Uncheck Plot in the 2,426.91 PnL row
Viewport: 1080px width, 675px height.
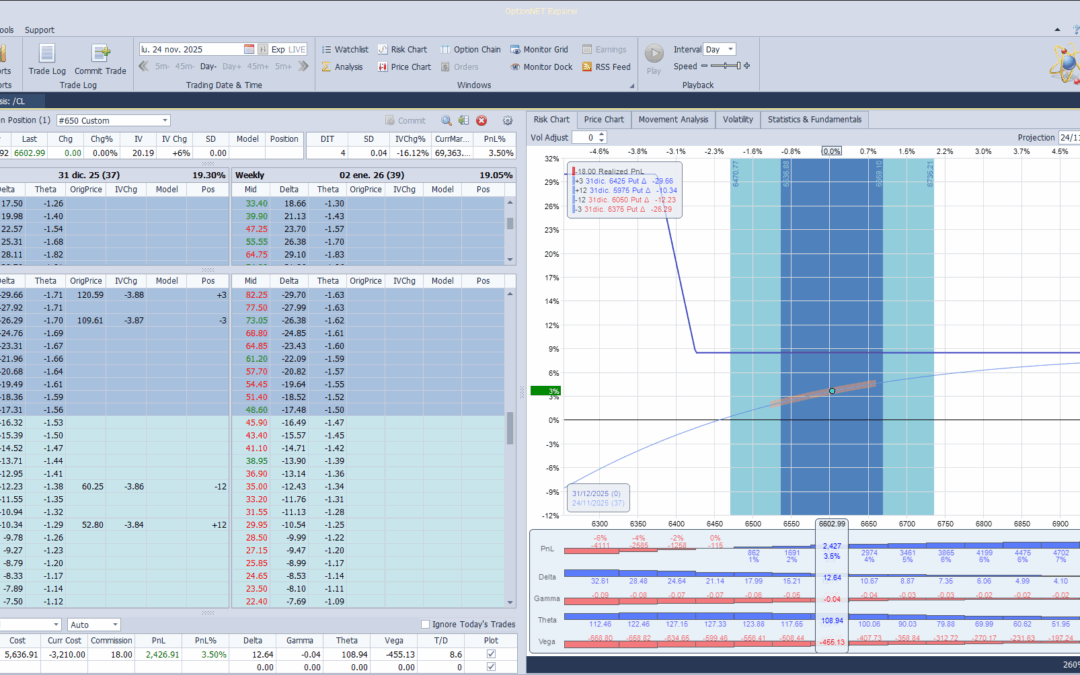pos(491,654)
